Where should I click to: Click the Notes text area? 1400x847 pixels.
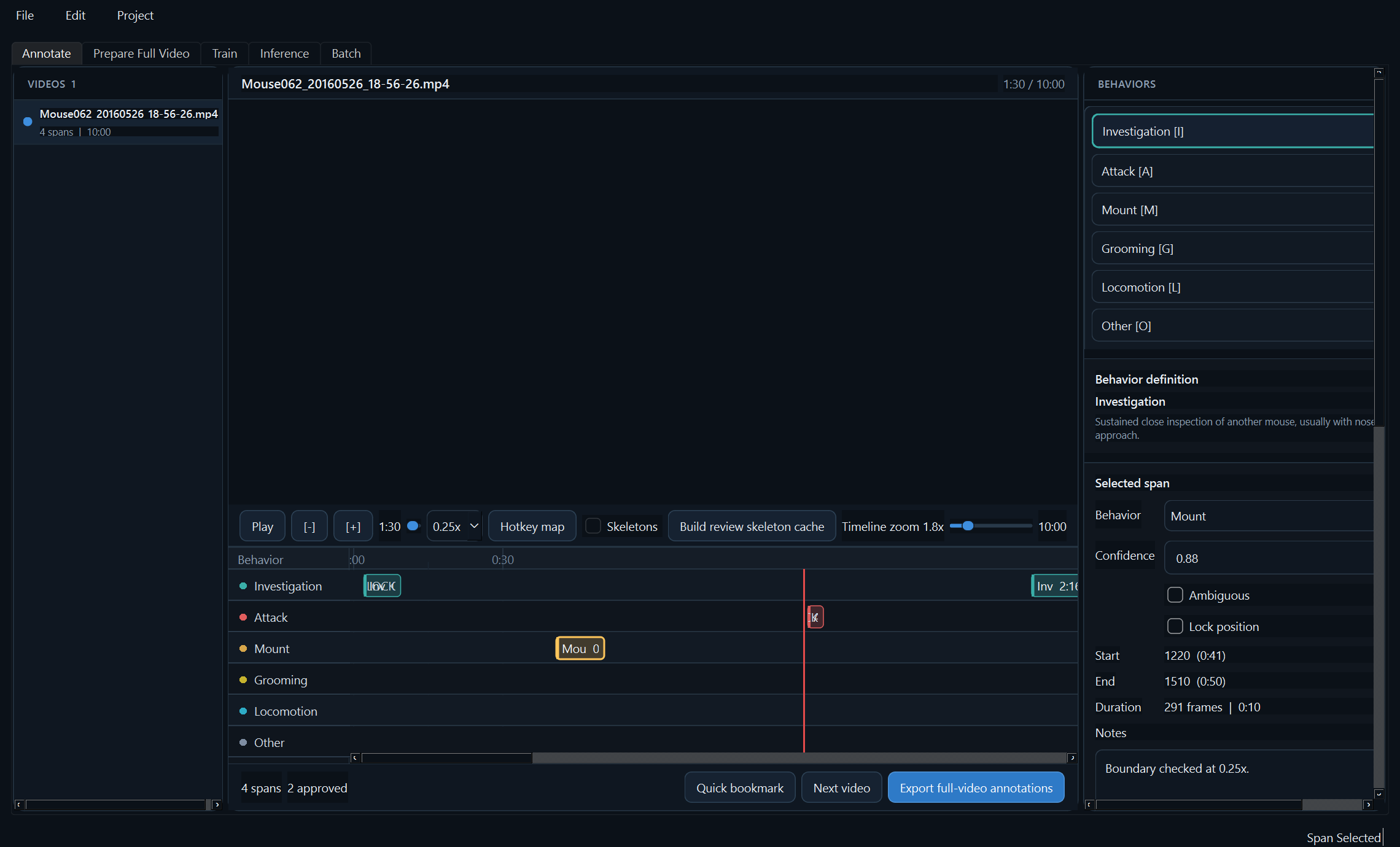click(1234, 775)
